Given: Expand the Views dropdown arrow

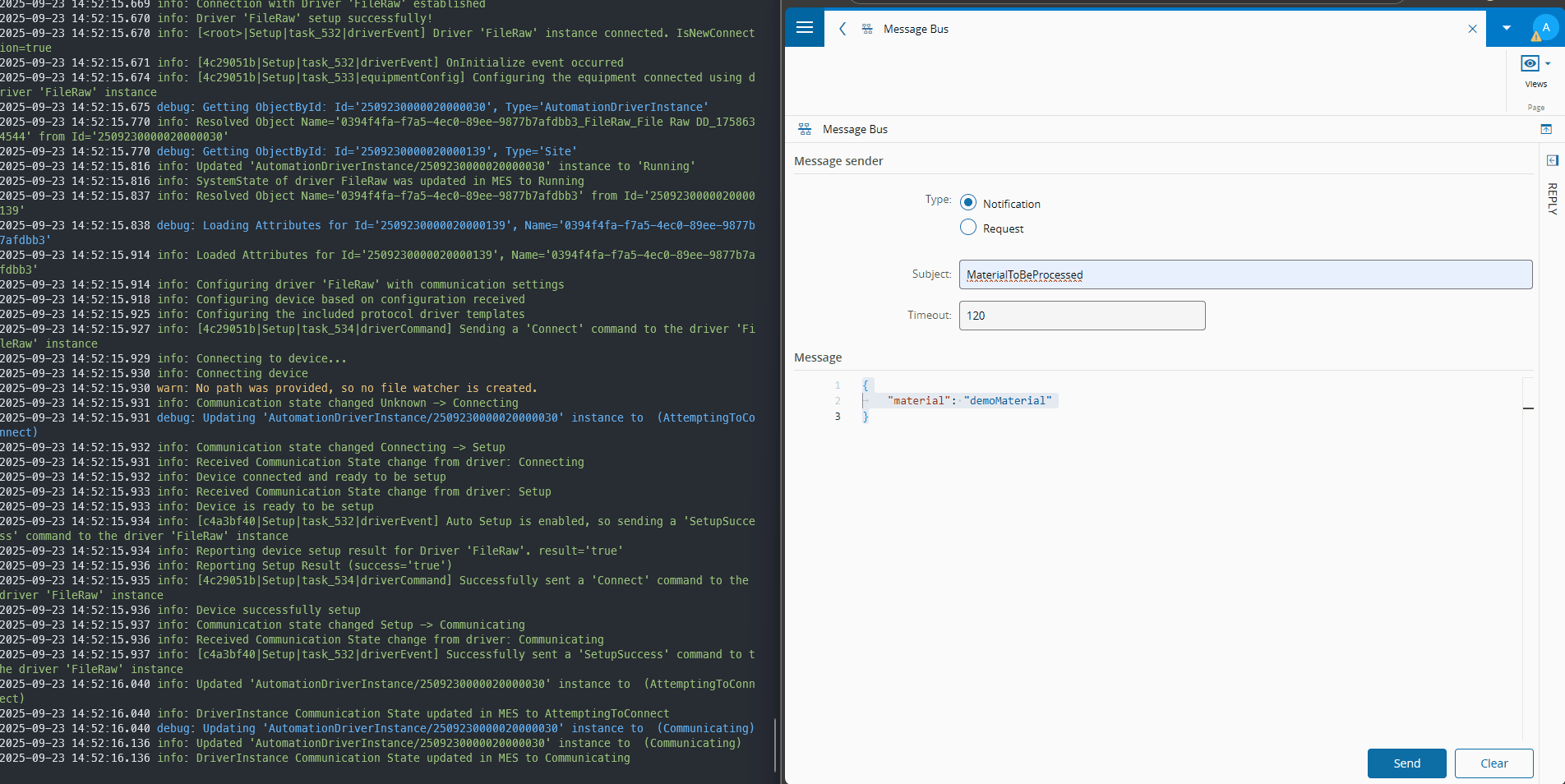Looking at the screenshot, I should click(x=1548, y=63).
